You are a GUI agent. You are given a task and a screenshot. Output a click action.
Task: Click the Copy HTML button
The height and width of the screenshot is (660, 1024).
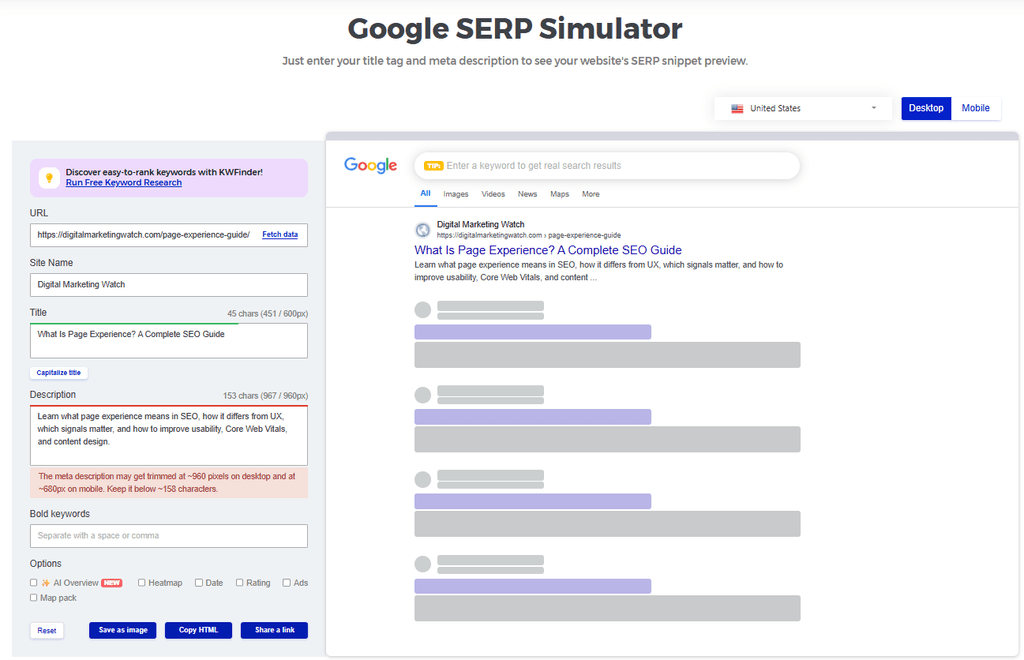(199, 630)
